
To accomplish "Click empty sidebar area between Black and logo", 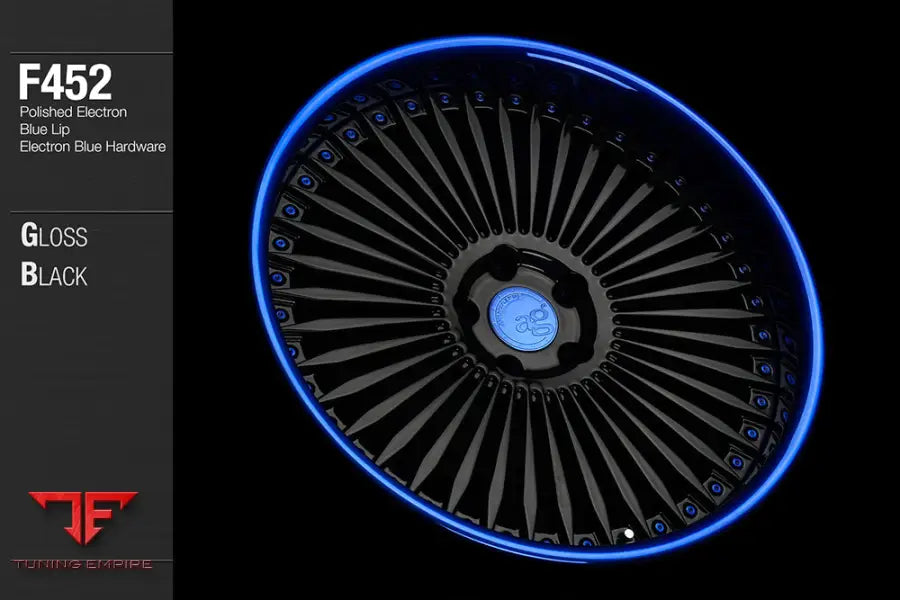I will coord(85,390).
